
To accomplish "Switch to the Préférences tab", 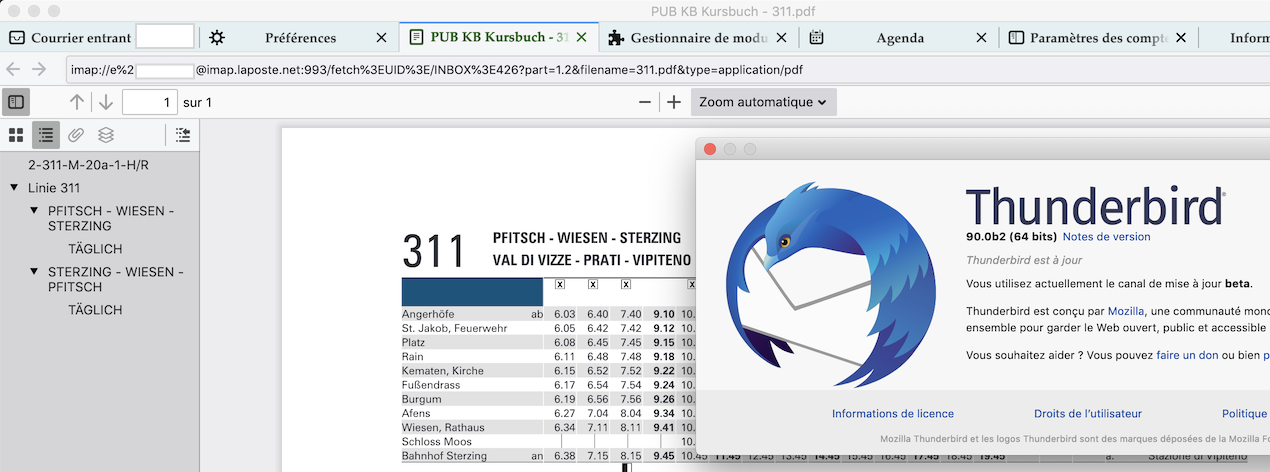I will 300,38.
